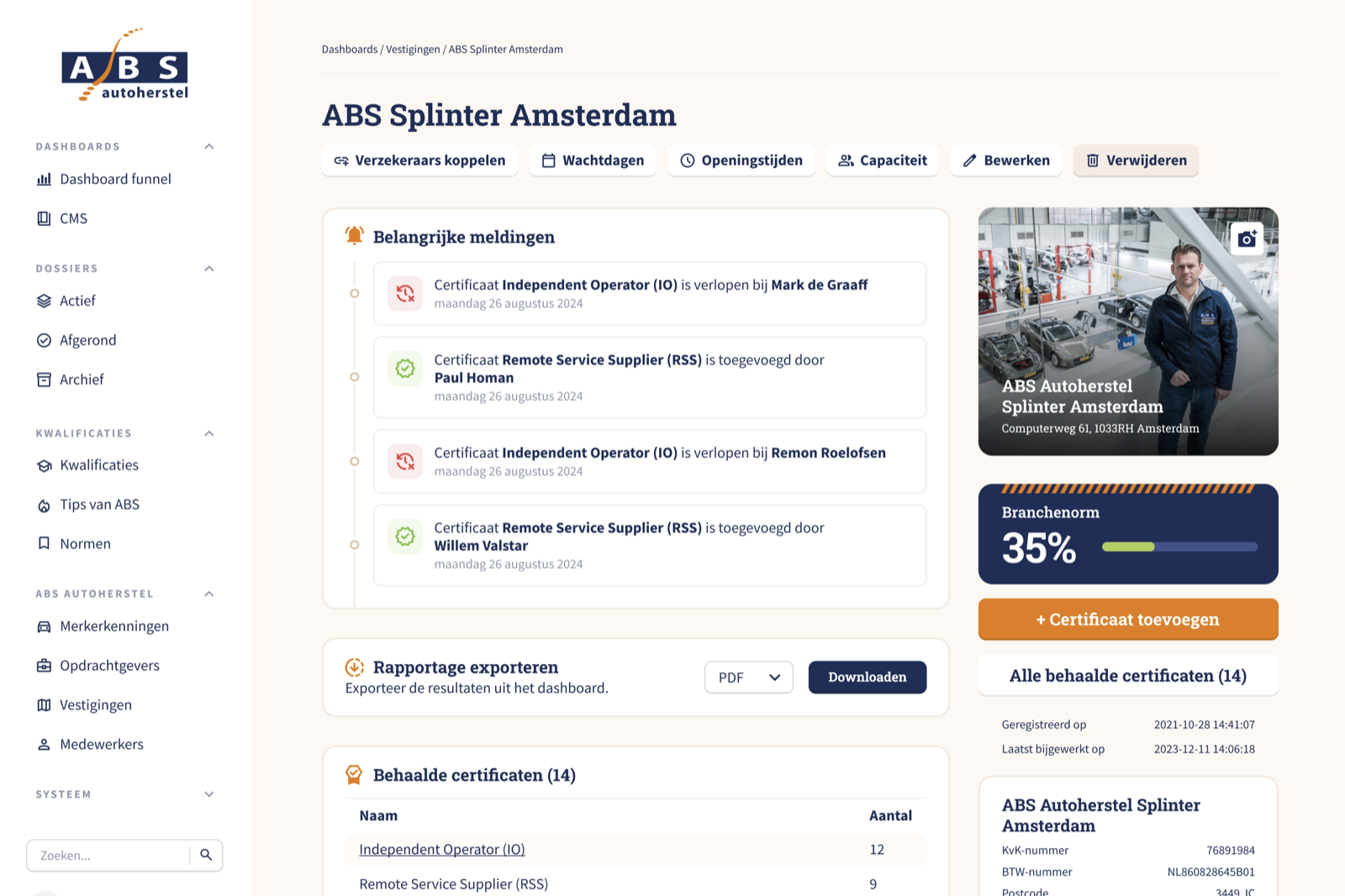Click the link icon in Verzekeraars koppelen
Image resolution: width=1345 pixels, height=896 pixels.
pos(341,161)
